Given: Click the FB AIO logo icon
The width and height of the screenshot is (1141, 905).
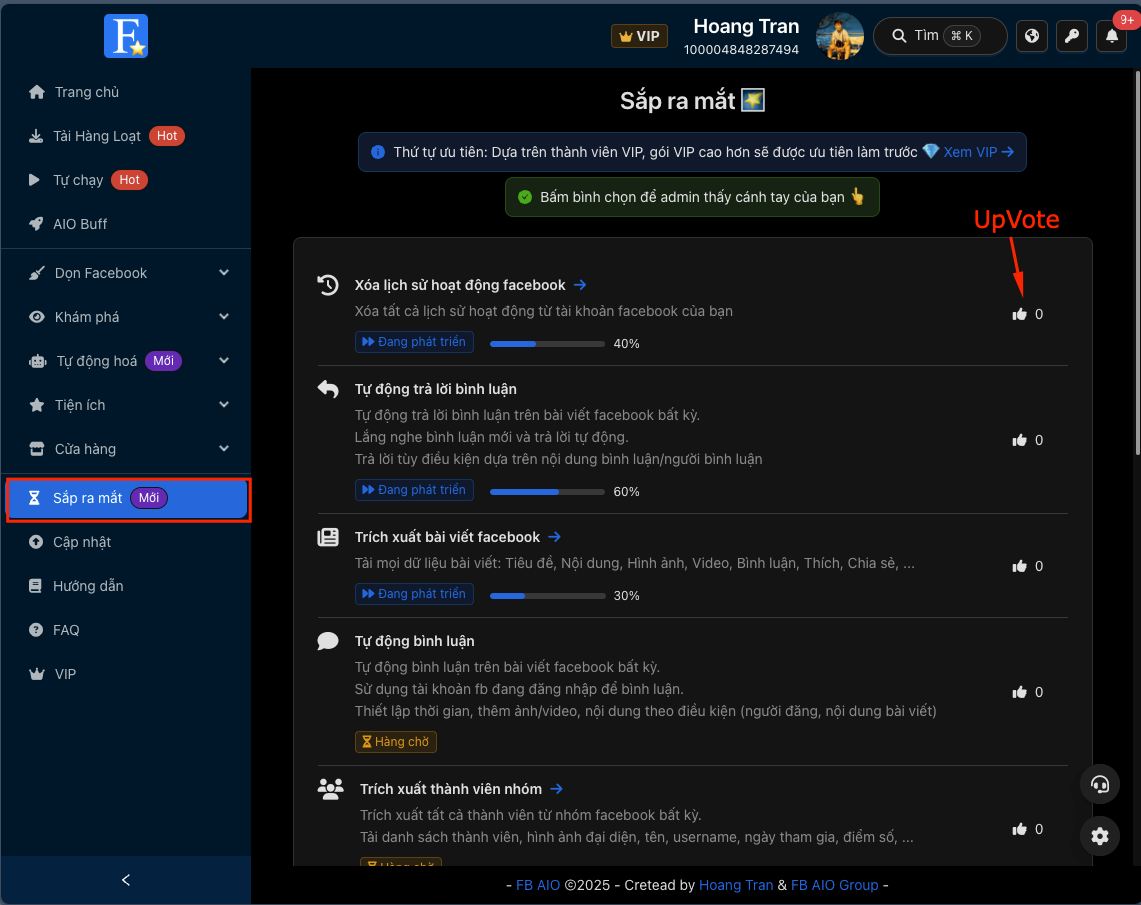Looking at the screenshot, I should (x=126, y=36).
